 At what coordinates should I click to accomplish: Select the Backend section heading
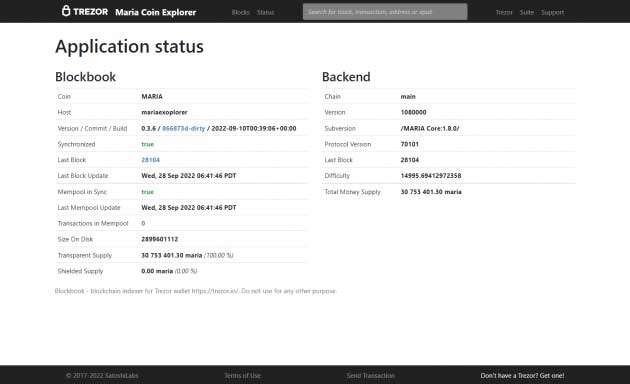click(346, 77)
